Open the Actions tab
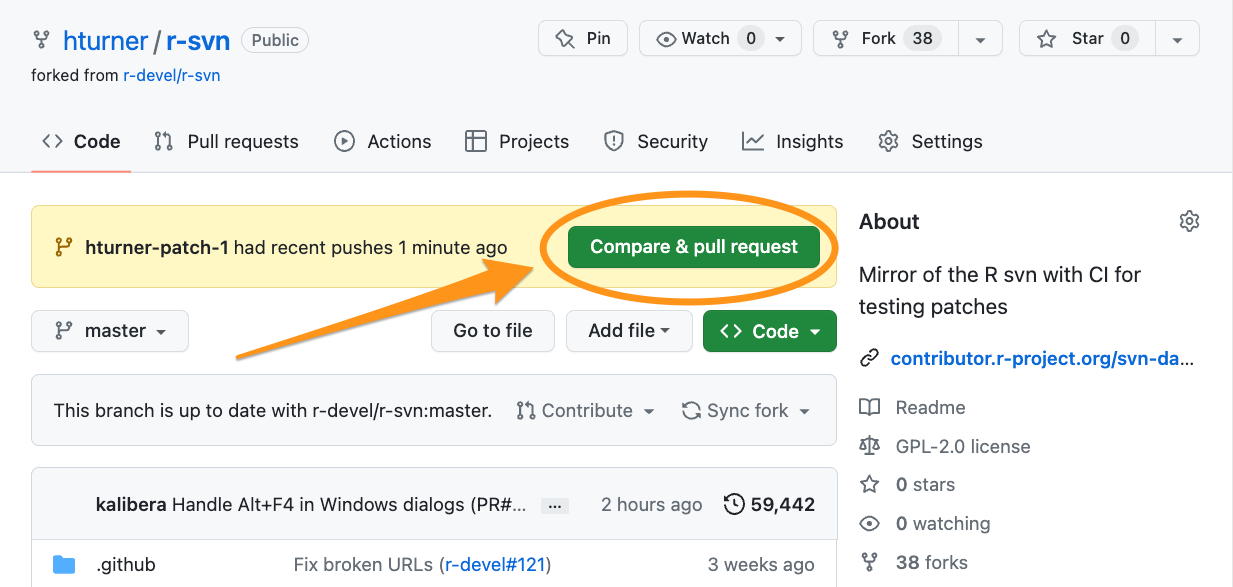 coord(383,141)
